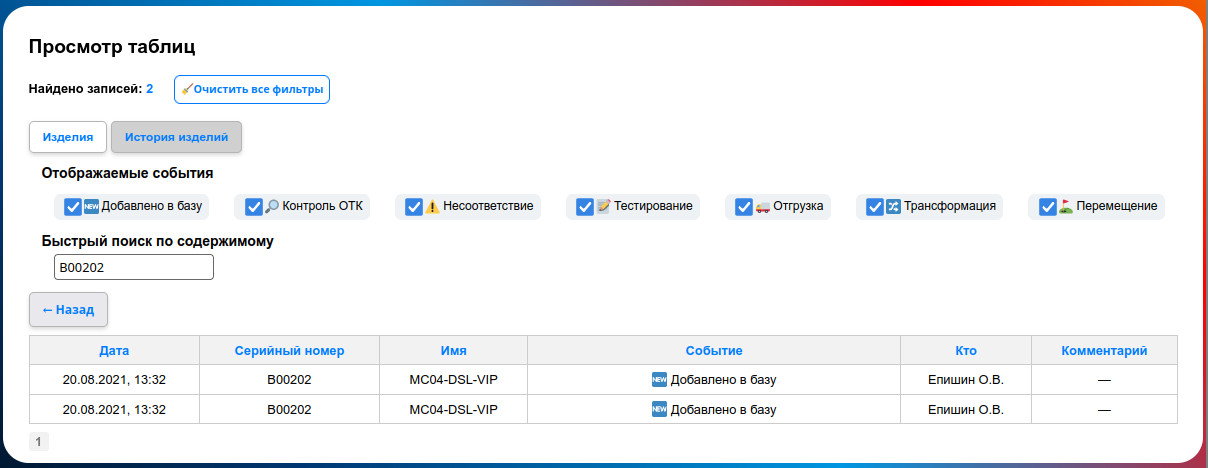
Task: Open the "История изделий" tab
Action: [176, 136]
